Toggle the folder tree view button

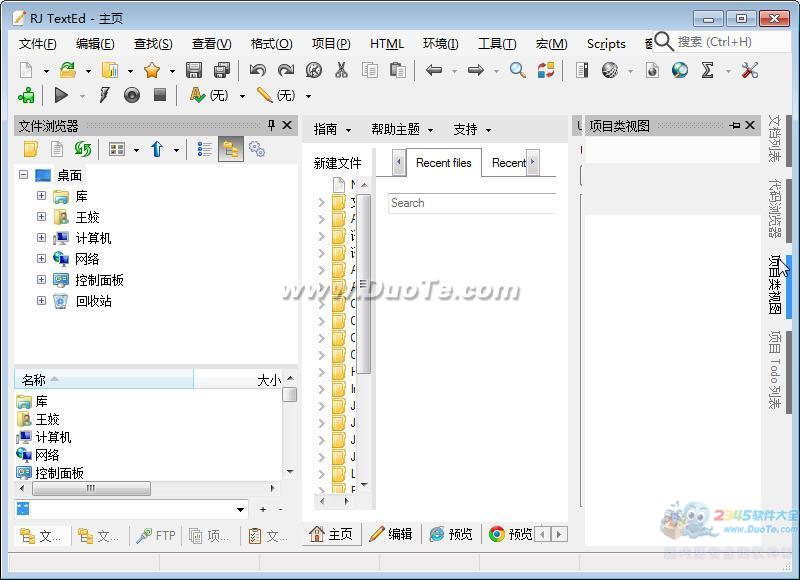[231, 149]
